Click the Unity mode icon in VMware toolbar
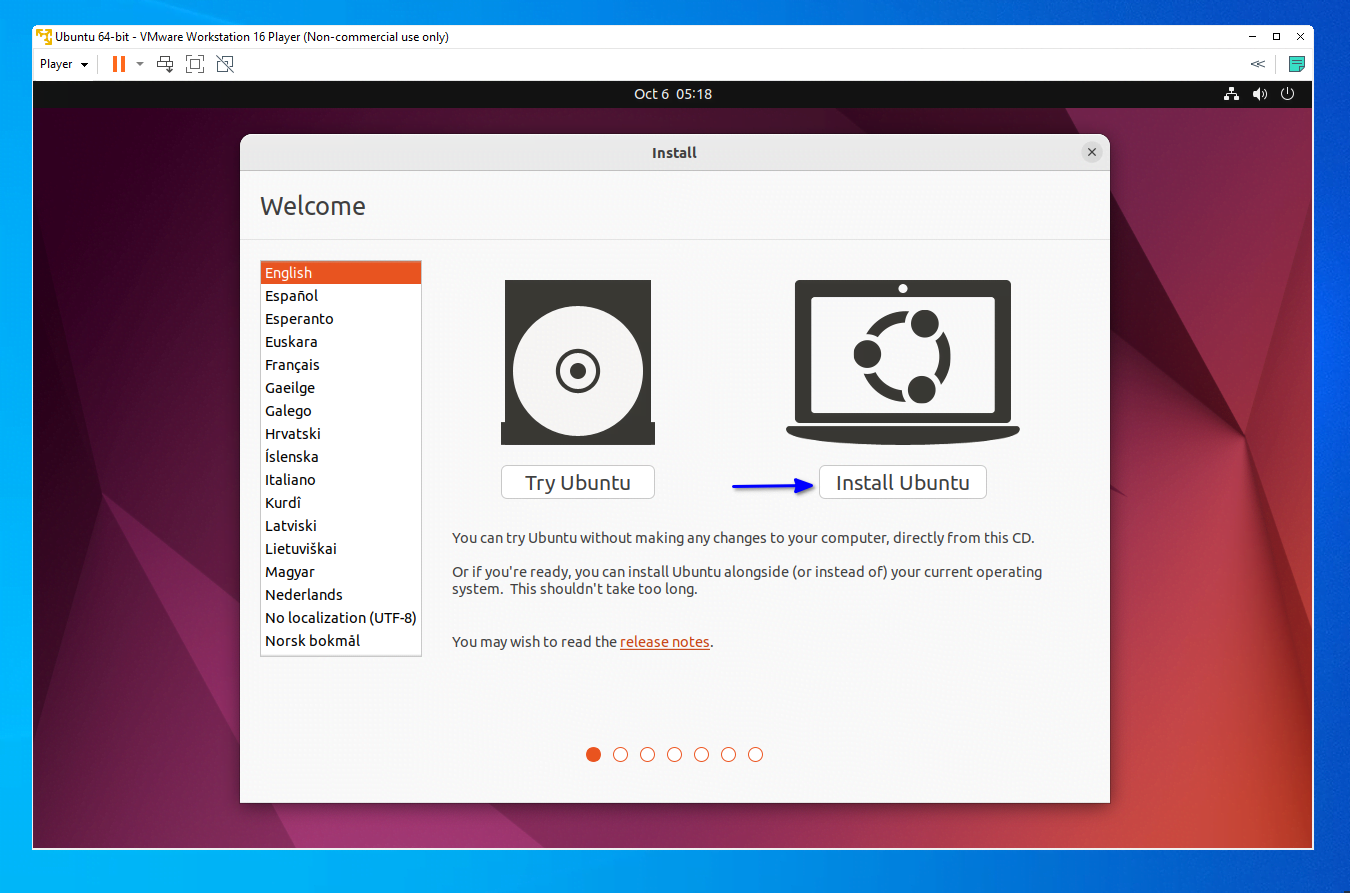 click(225, 63)
